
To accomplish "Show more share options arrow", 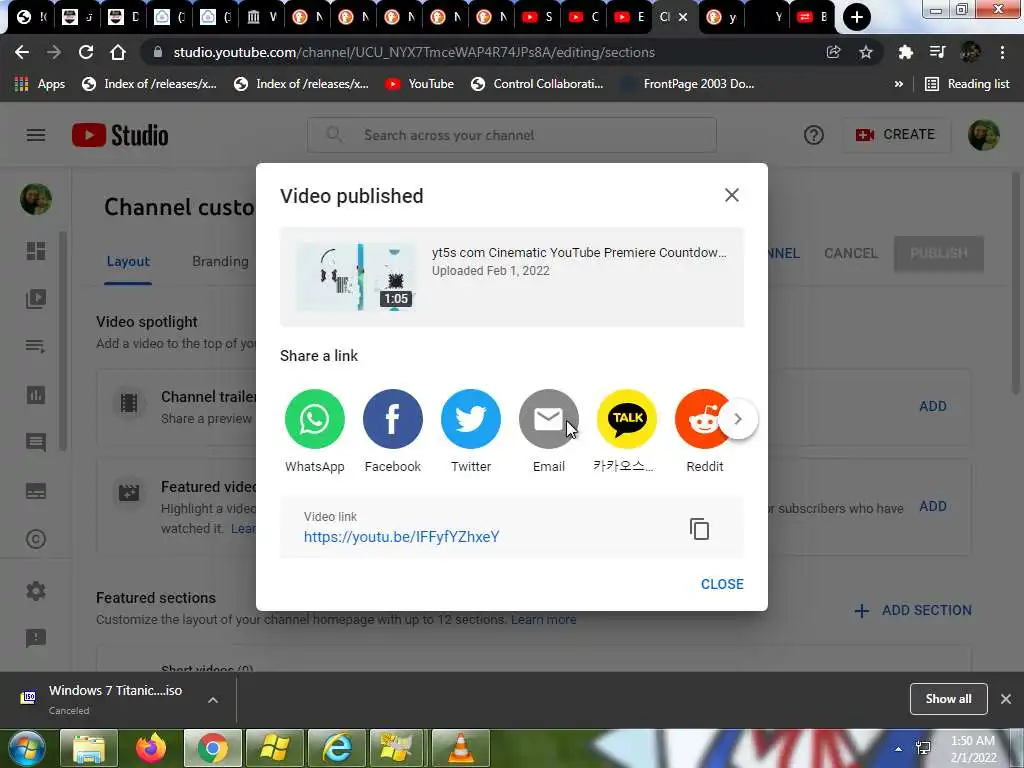I will (738, 419).
